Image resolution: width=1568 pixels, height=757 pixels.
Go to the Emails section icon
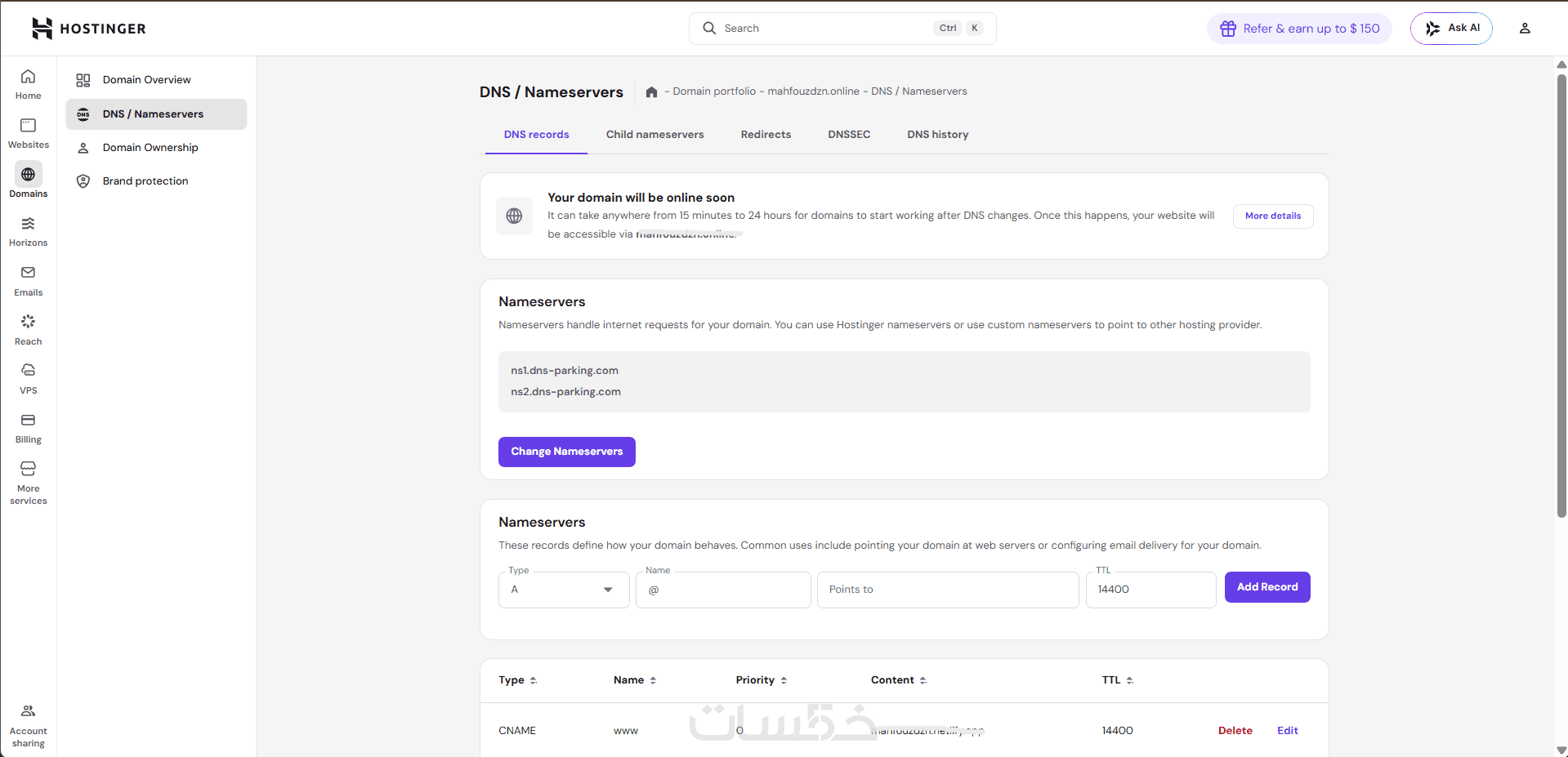coord(28,280)
